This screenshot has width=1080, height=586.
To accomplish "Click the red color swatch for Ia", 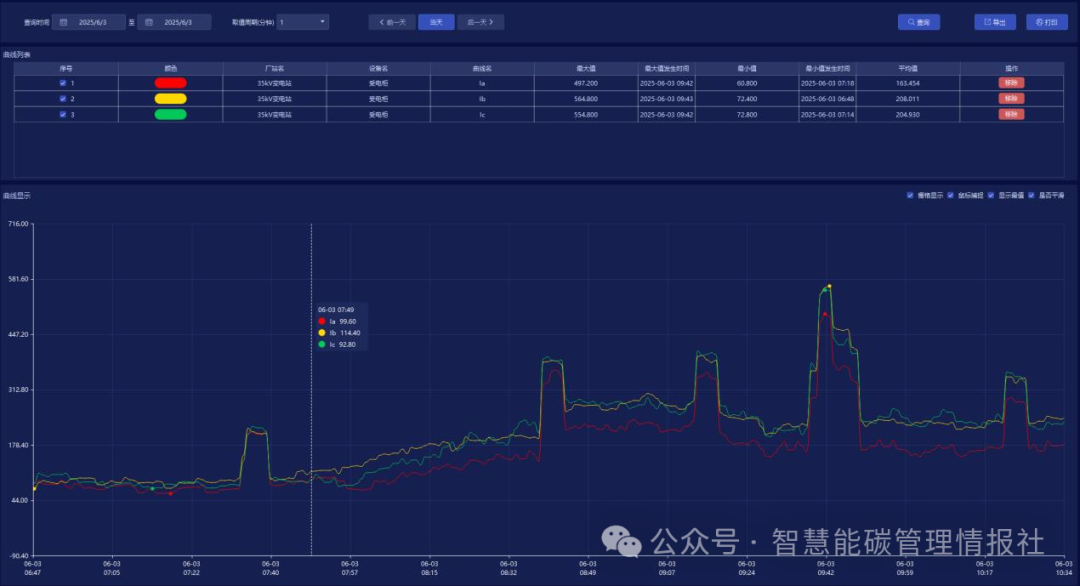I will point(170,83).
